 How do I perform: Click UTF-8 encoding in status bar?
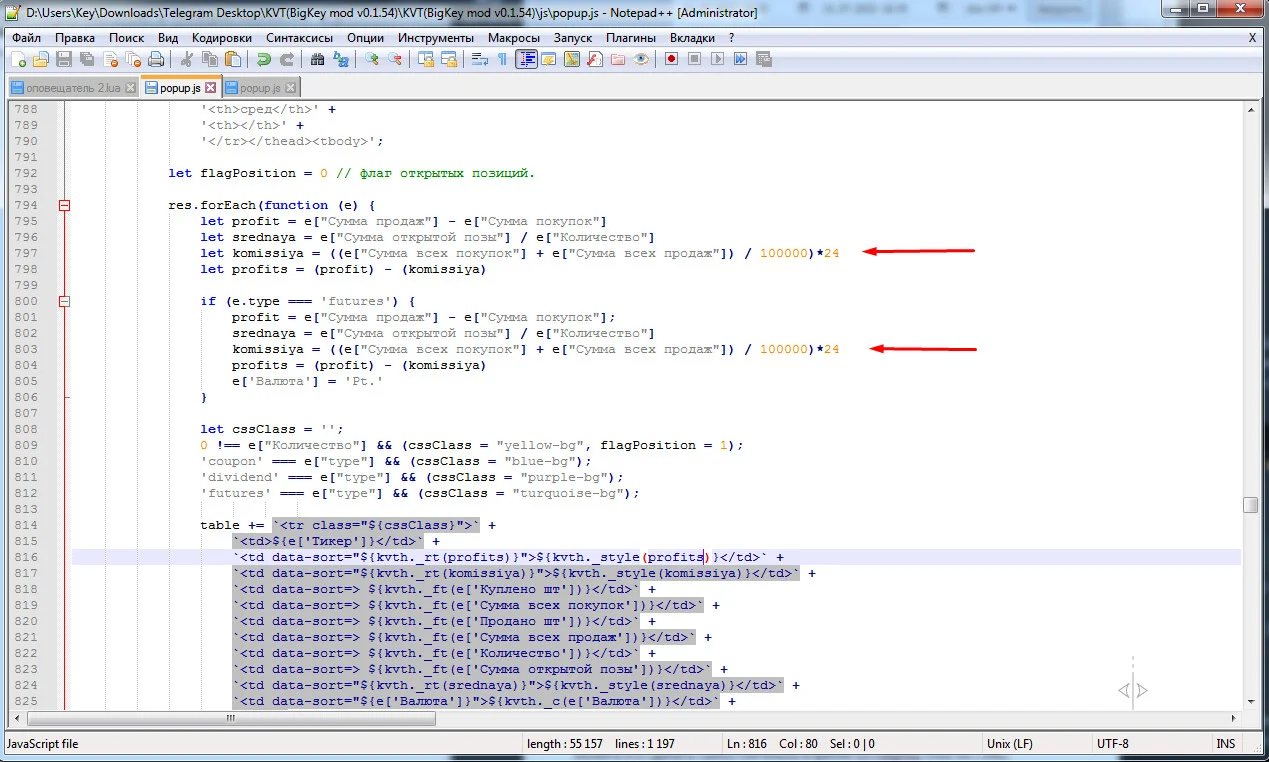1112,744
